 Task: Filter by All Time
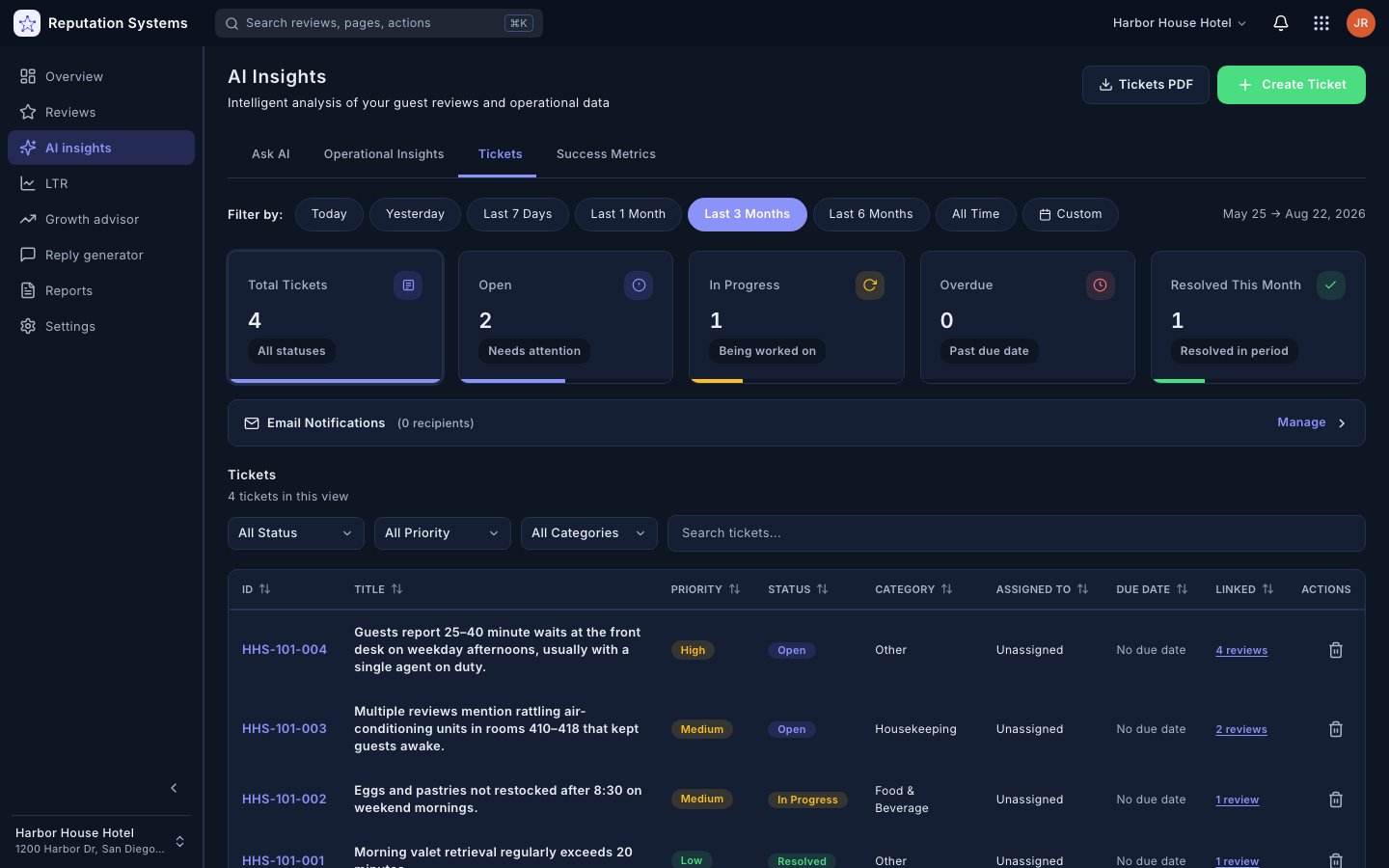click(976, 214)
